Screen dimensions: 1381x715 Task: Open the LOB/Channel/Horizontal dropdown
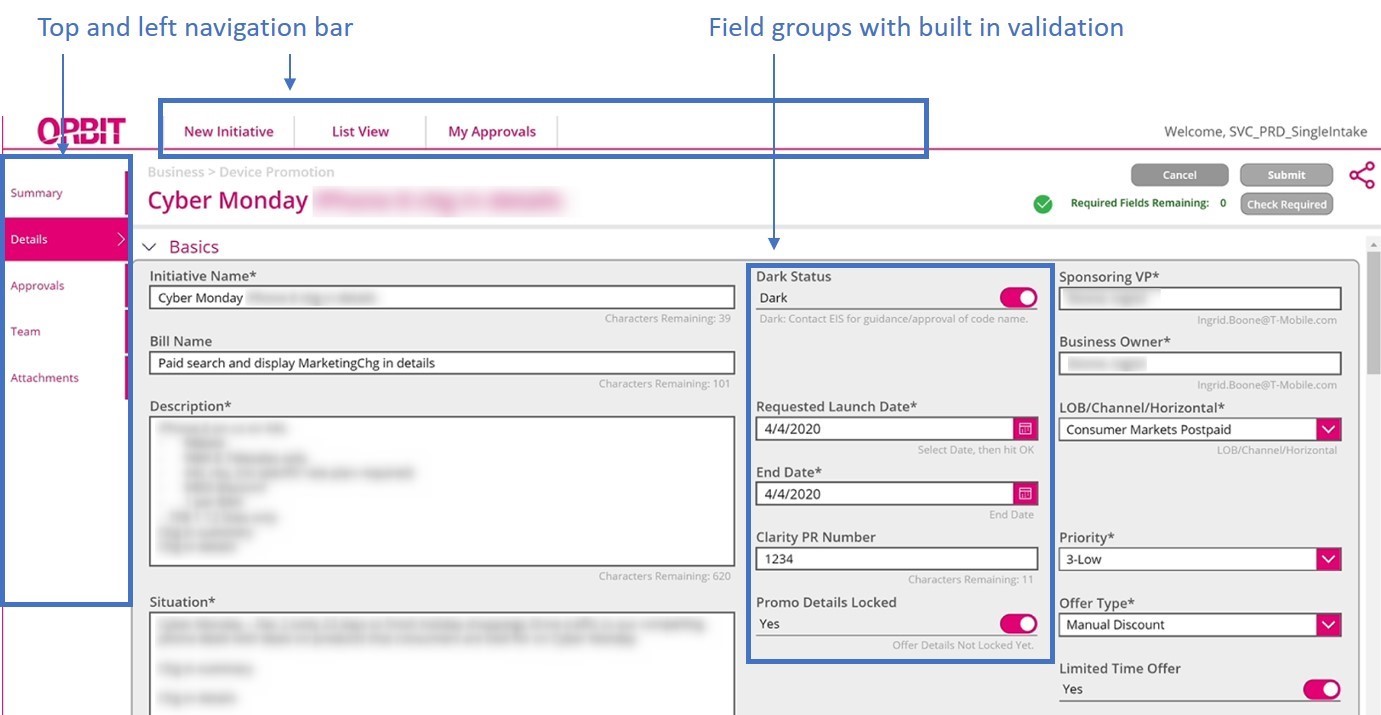[1328, 430]
